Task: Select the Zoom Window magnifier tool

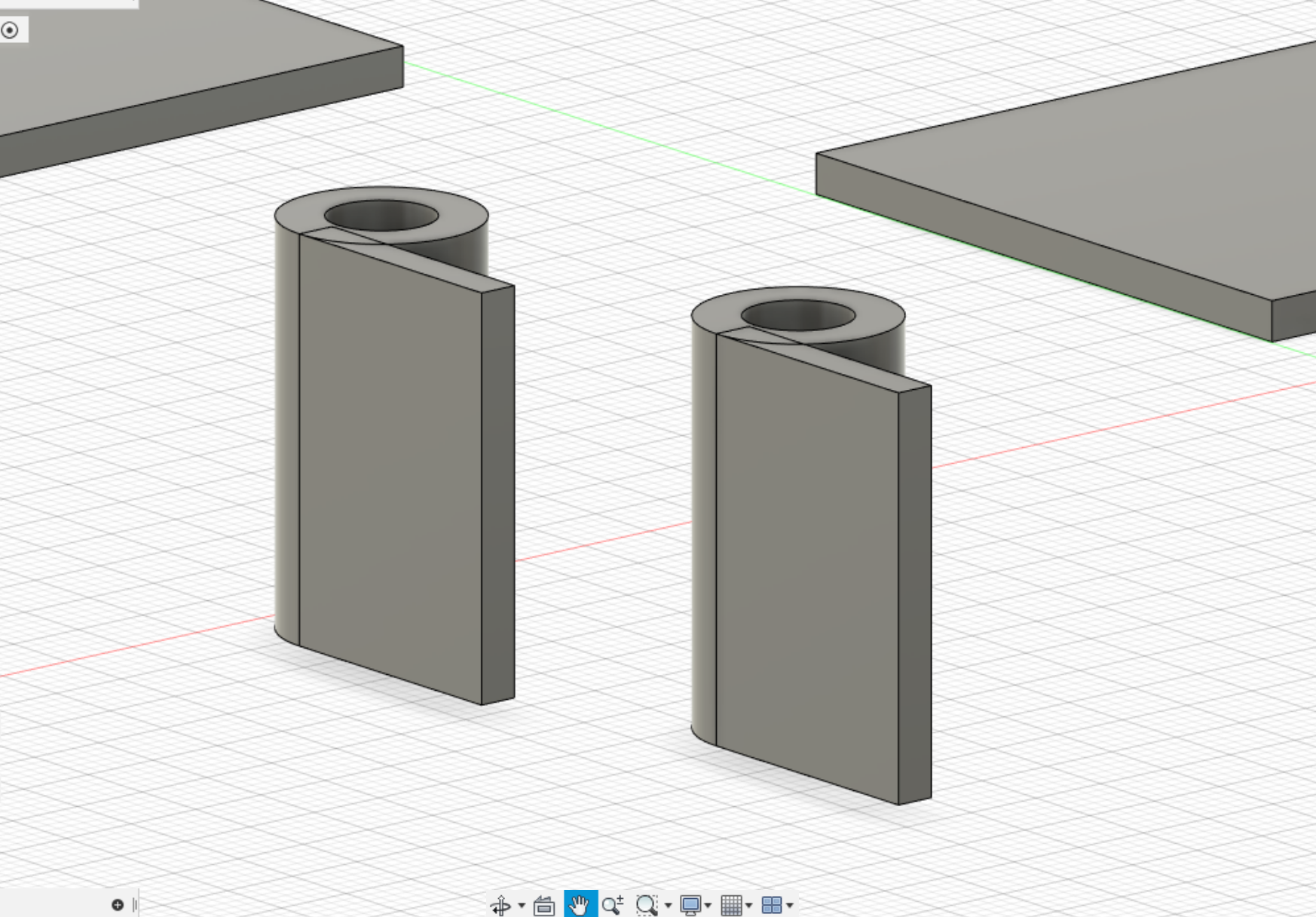Action: 647,904
